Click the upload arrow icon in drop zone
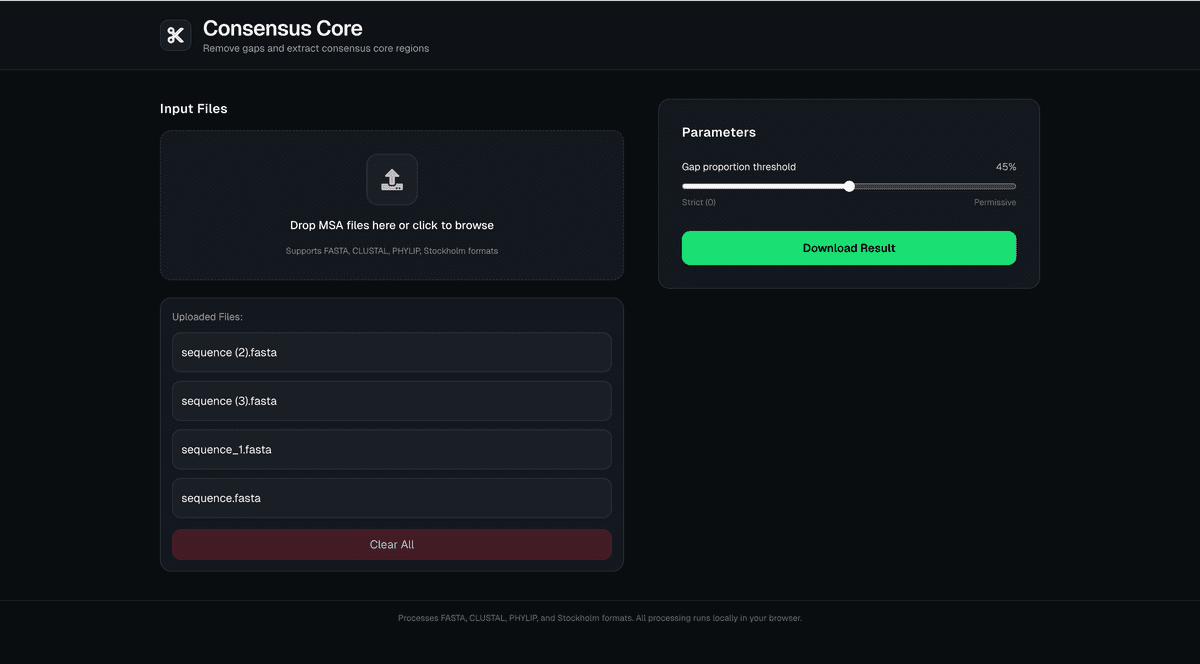The width and height of the screenshot is (1200, 664). pyautogui.click(x=391, y=179)
